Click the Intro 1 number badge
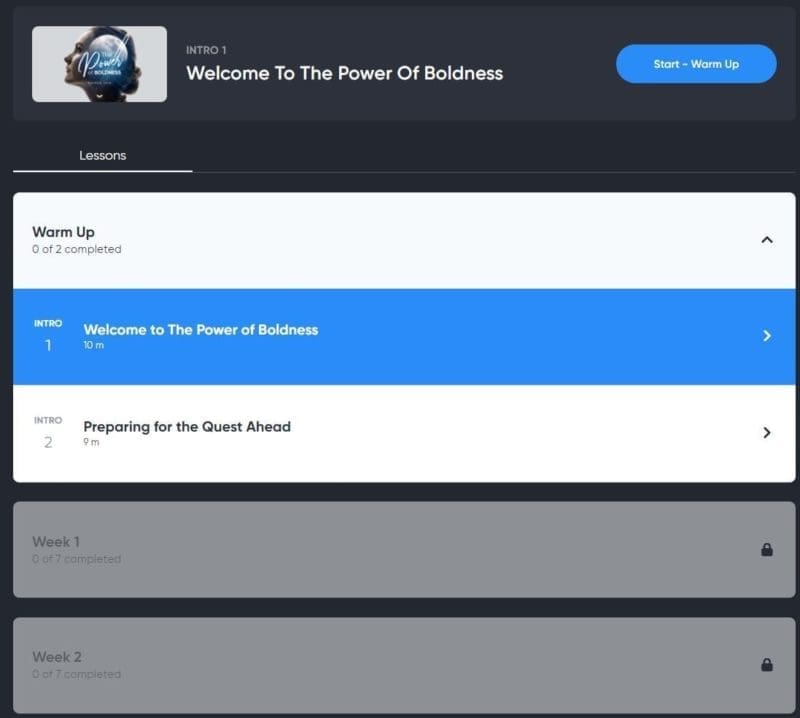Screen dimensions: 800x718 pos(48,336)
